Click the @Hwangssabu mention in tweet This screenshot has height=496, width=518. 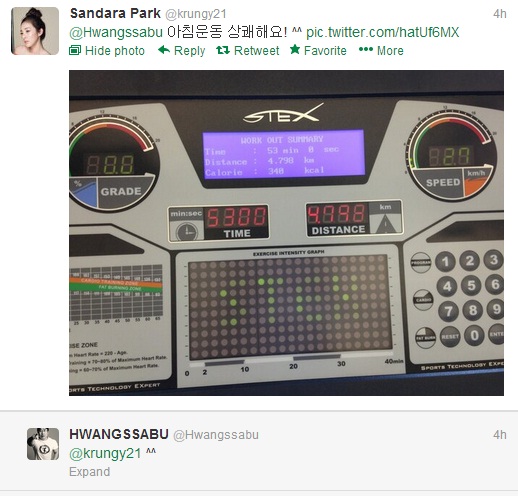tap(116, 32)
